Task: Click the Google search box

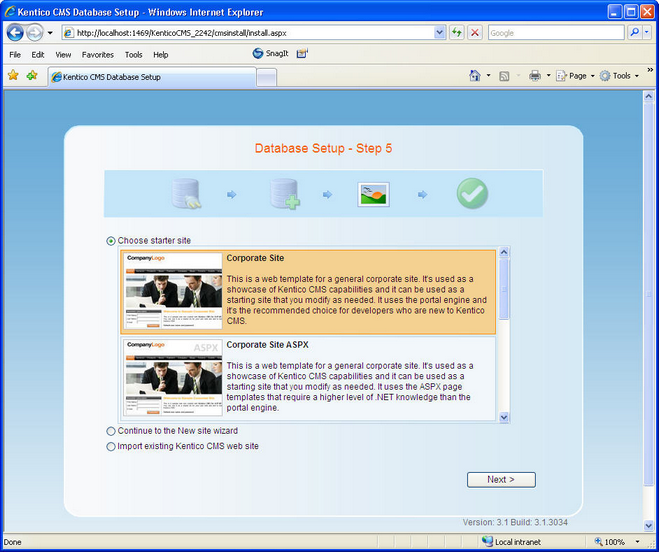Action: 556,33
